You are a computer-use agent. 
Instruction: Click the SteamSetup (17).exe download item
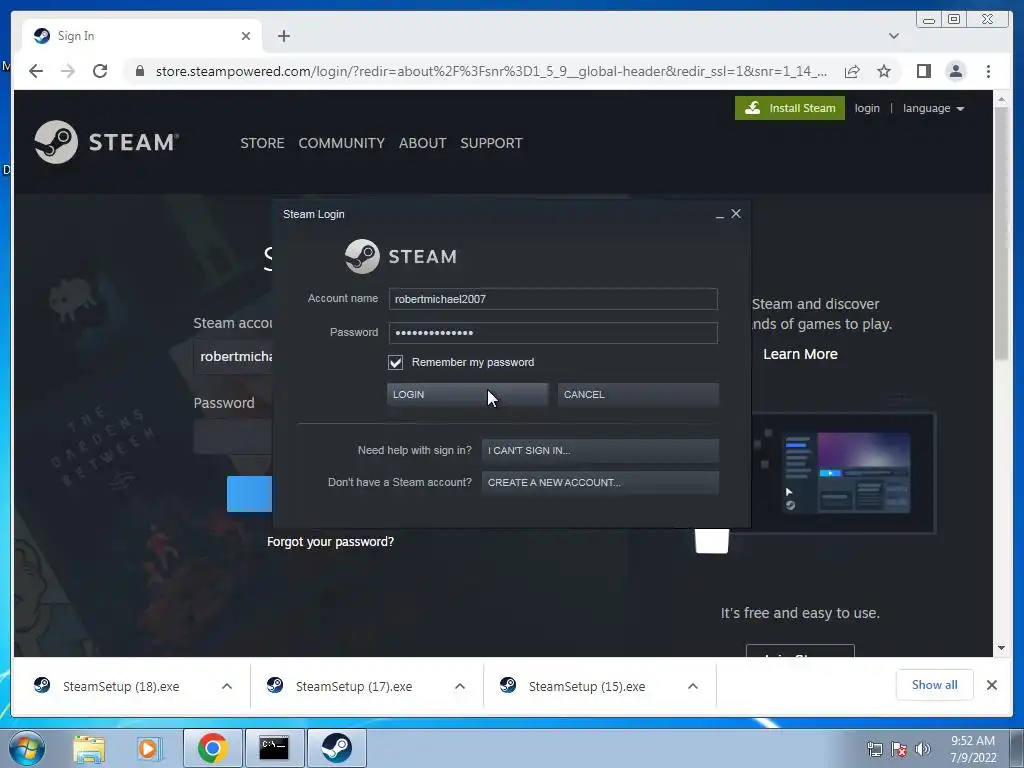353,686
